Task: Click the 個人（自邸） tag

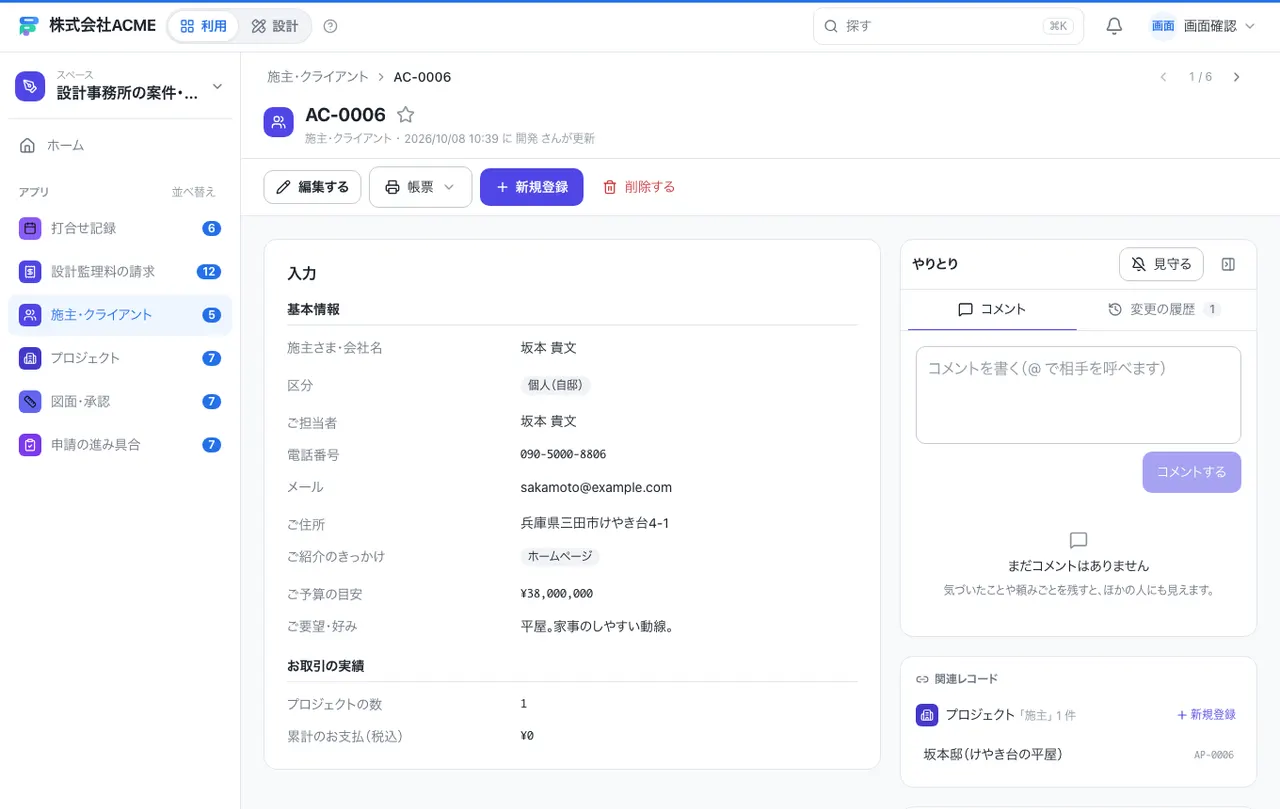Action: (x=555, y=384)
